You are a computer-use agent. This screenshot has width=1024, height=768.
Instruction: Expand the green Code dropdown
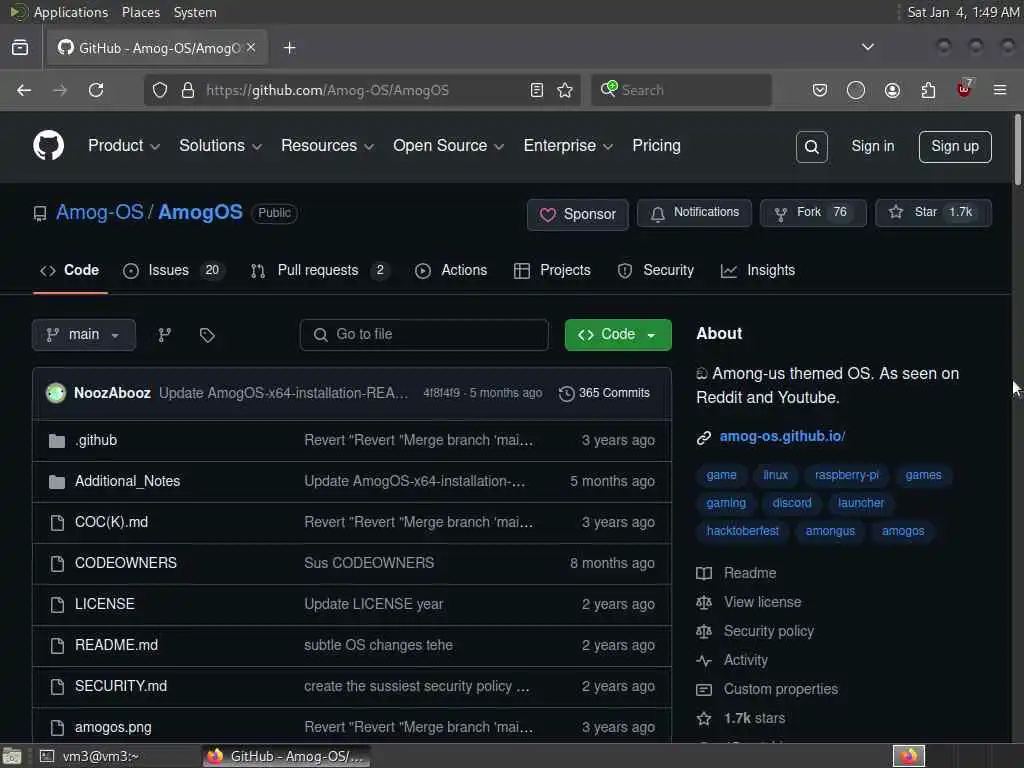pyautogui.click(x=618, y=335)
